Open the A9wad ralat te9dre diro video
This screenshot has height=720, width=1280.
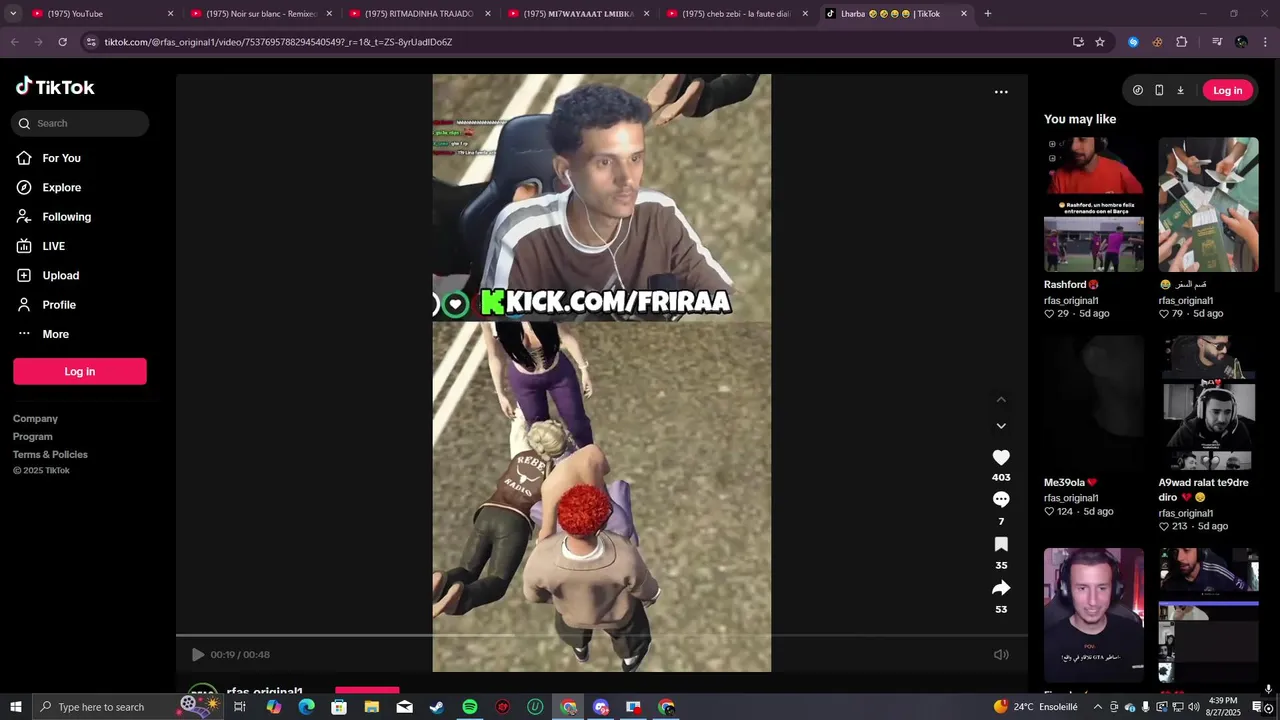1208,402
